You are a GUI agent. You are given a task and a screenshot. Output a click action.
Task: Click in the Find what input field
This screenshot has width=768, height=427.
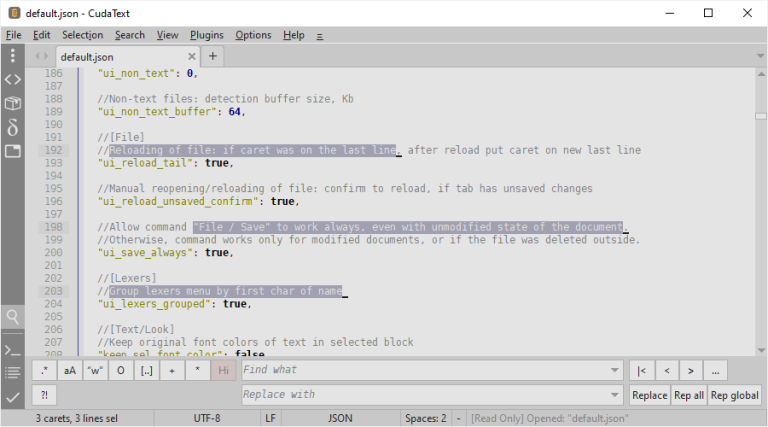pyautogui.click(x=425, y=370)
